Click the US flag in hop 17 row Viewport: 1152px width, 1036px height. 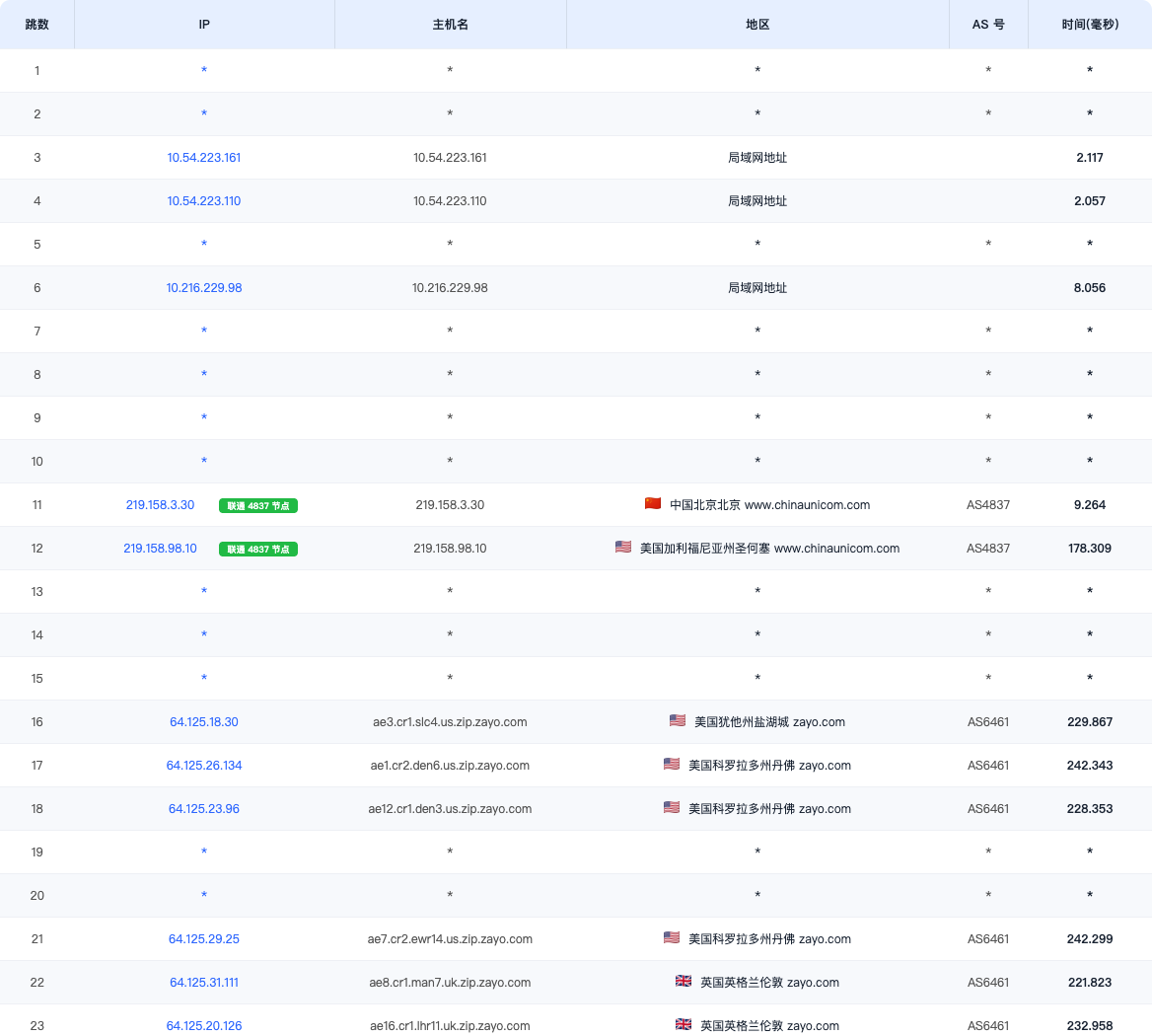point(672,764)
